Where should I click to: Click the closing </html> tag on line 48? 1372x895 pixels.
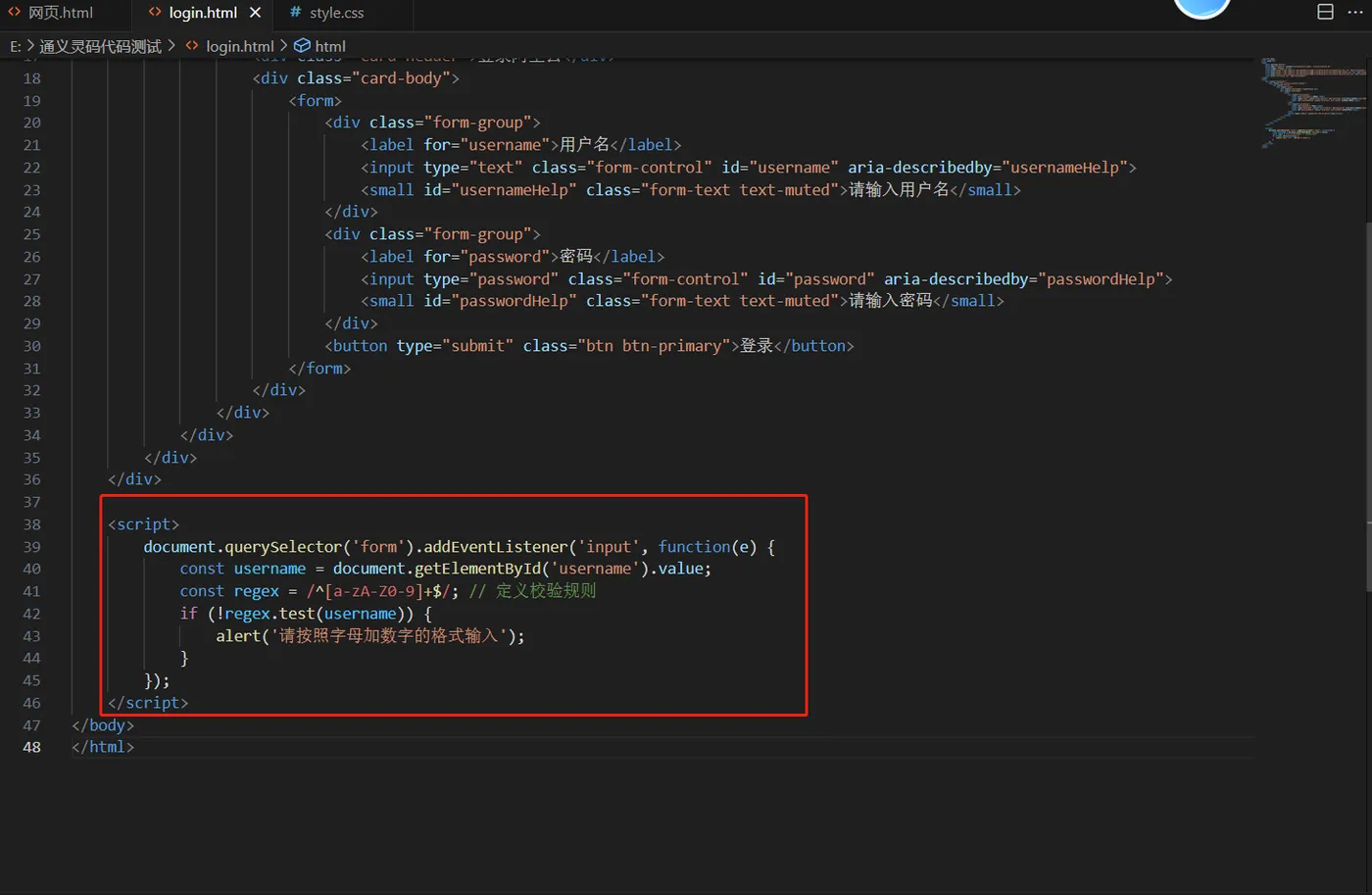[x=103, y=747]
